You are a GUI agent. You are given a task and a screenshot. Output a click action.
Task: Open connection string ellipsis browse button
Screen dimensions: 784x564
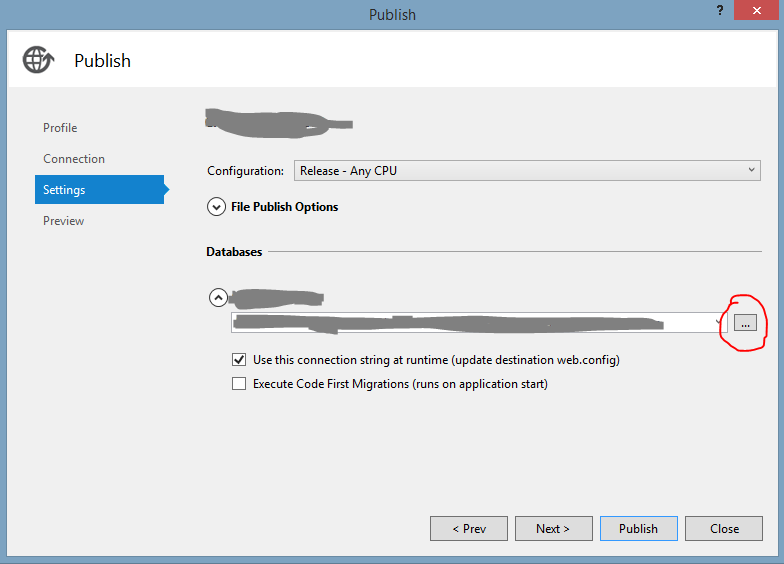[x=745, y=323]
